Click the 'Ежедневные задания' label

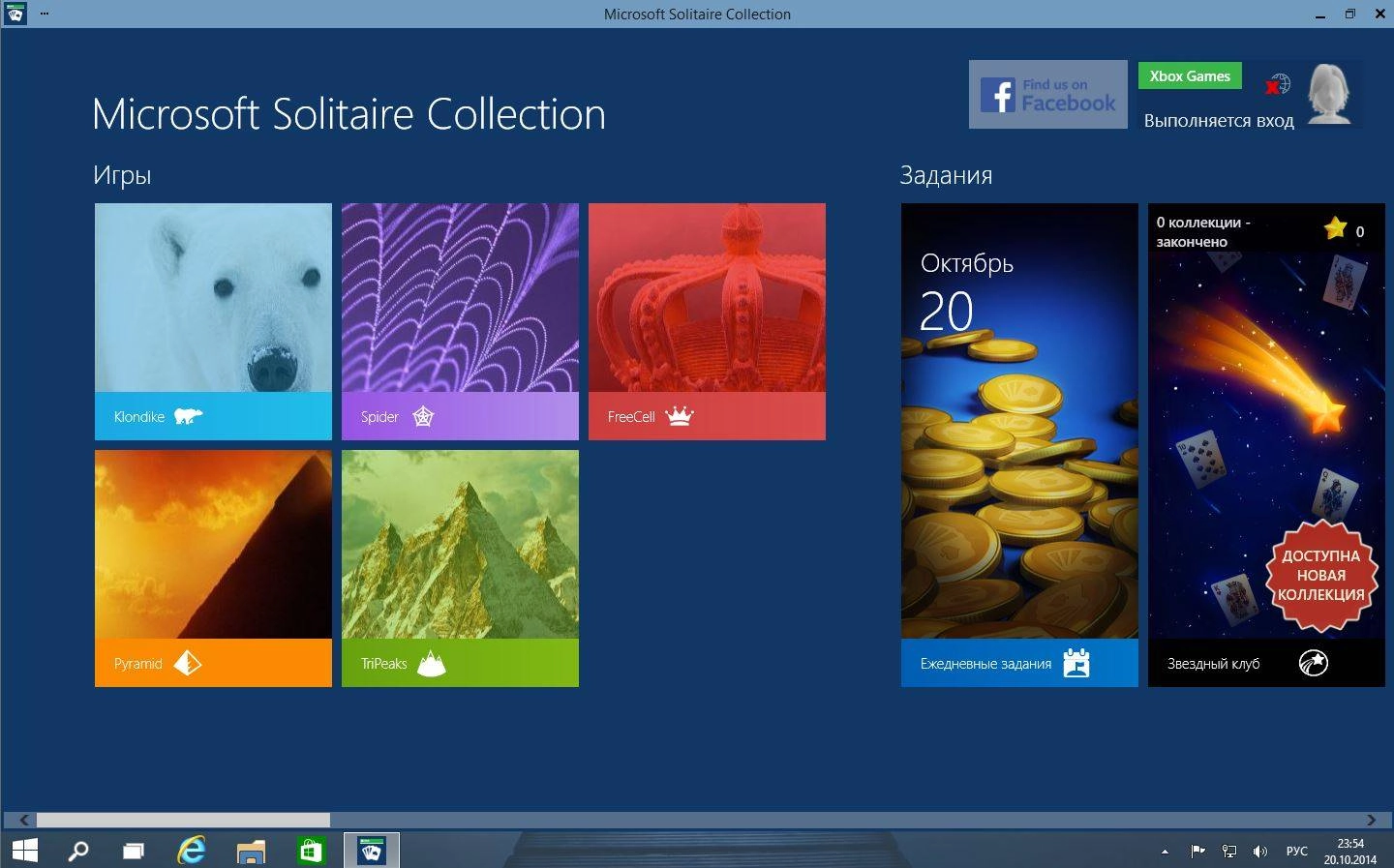pyautogui.click(x=985, y=664)
